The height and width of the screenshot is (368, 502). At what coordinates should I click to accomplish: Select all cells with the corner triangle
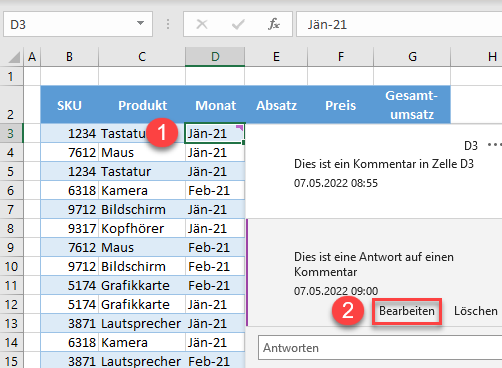(14, 57)
